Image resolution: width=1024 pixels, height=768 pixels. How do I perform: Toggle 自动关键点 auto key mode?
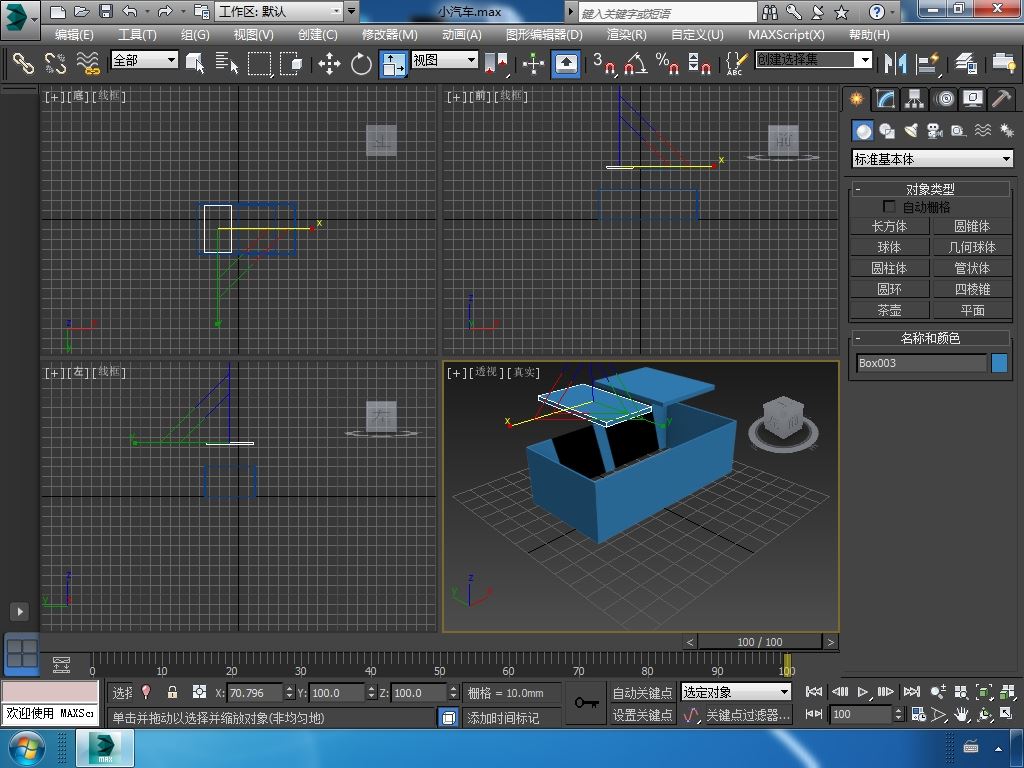pos(642,692)
